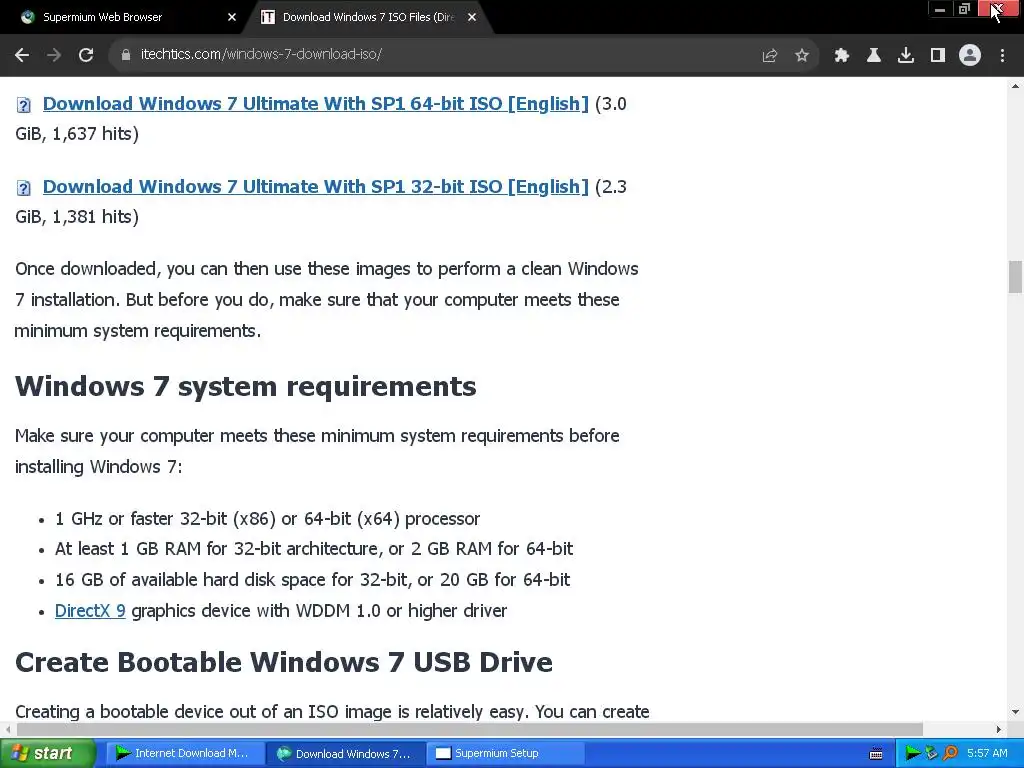This screenshot has width=1024, height=768.
Task: View site security lock info
Action: click(126, 55)
